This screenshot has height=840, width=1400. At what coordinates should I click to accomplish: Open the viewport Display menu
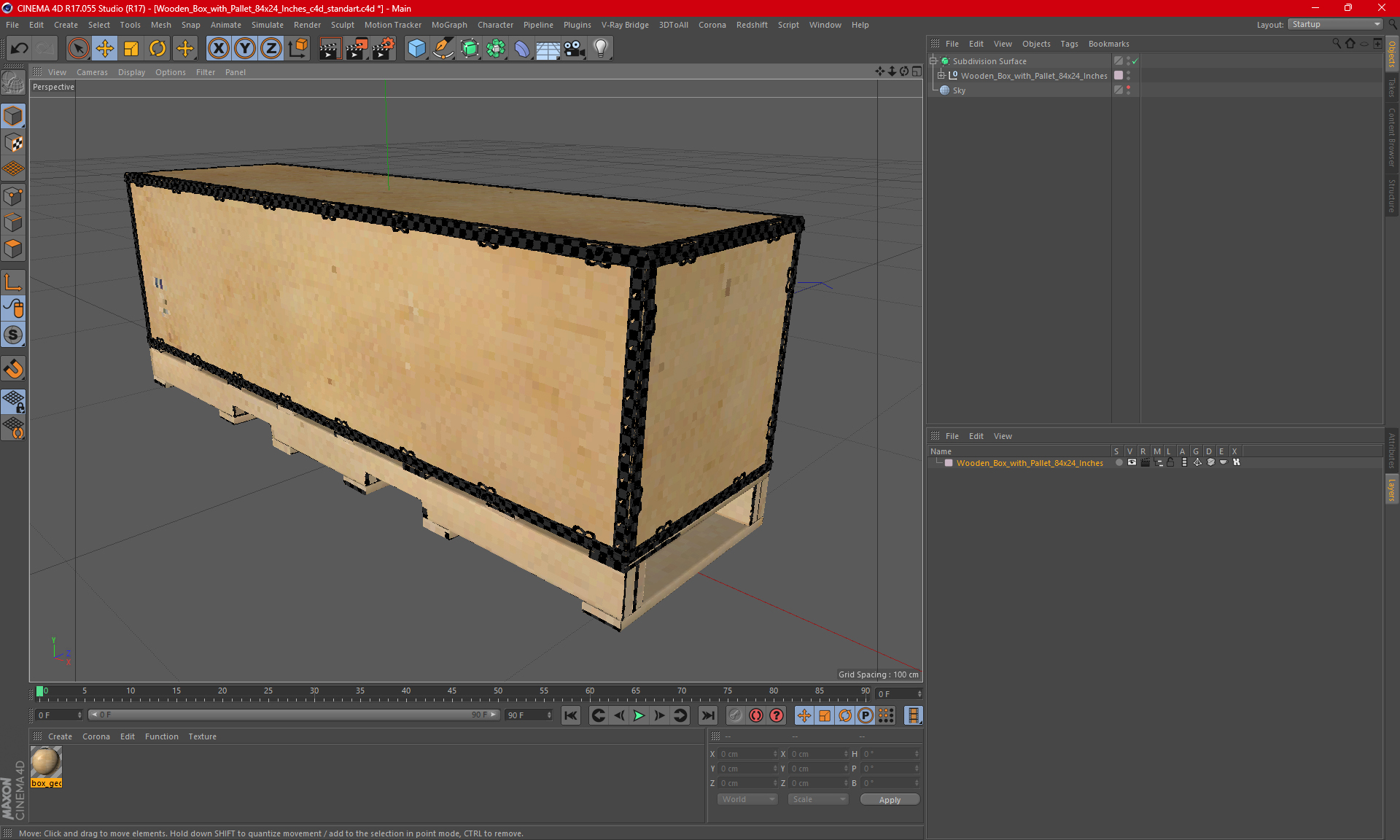point(131,72)
